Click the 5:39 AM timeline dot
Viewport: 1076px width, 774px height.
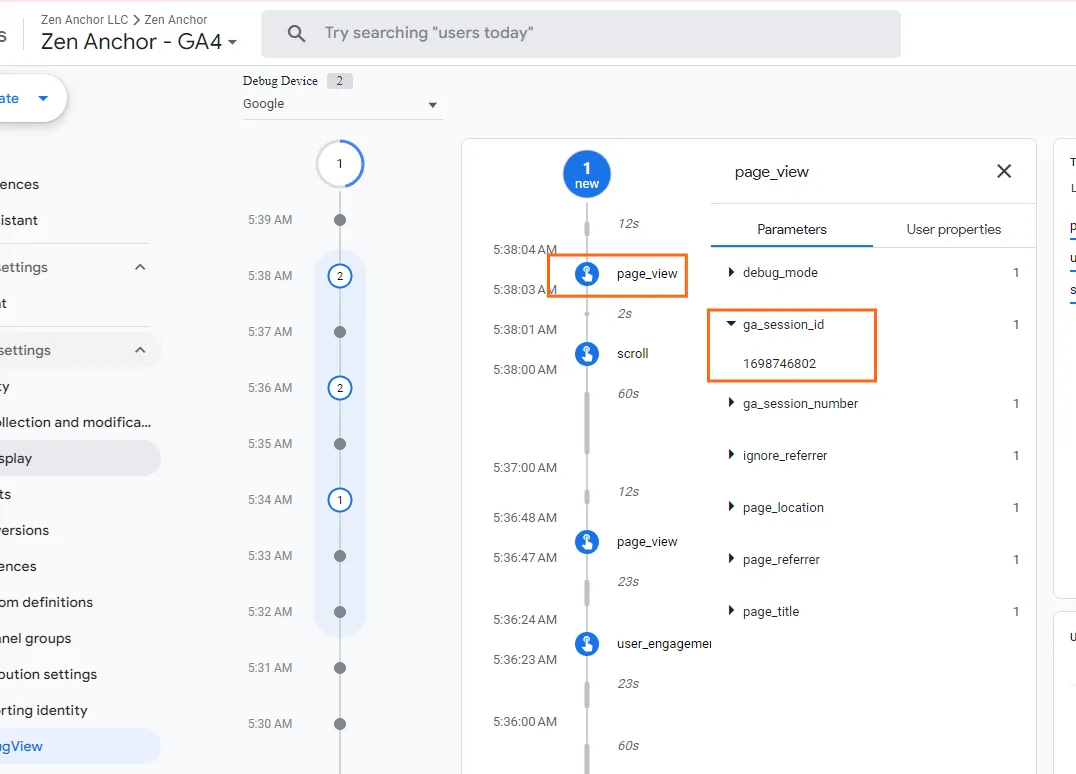pos(340,220)
